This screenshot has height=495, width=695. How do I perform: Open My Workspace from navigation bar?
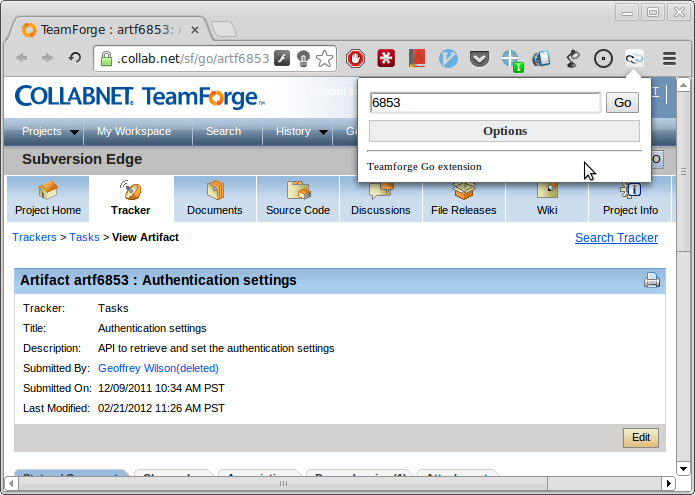(134, 132)
